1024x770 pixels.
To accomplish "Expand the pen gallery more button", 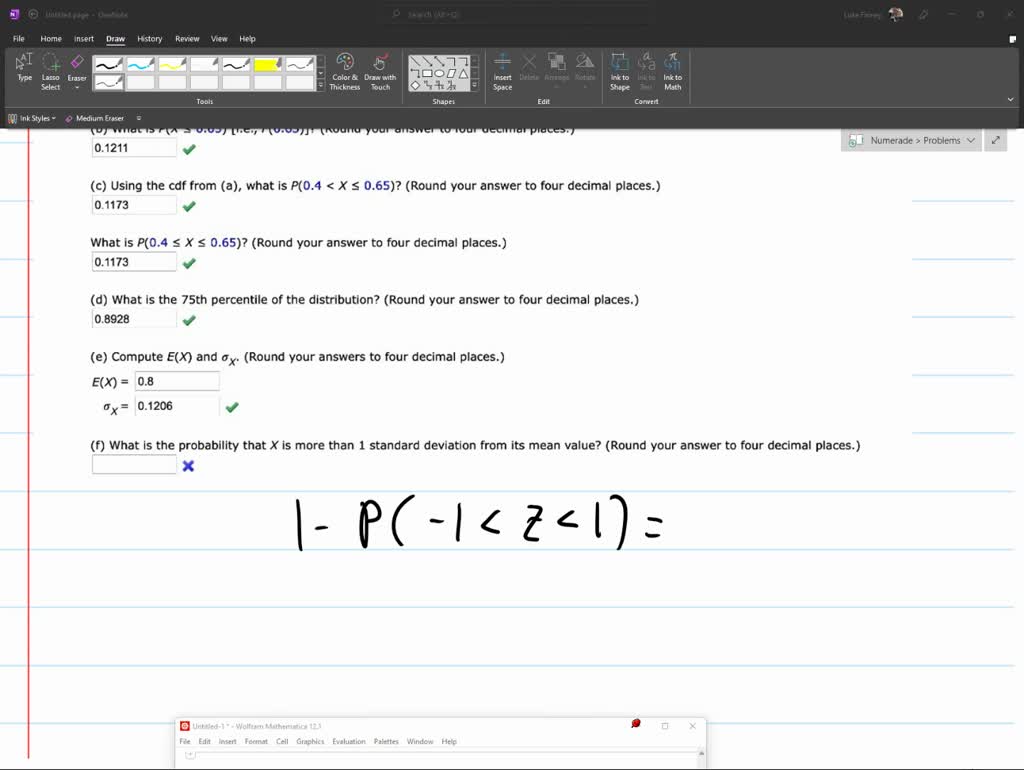I will 321,86.
